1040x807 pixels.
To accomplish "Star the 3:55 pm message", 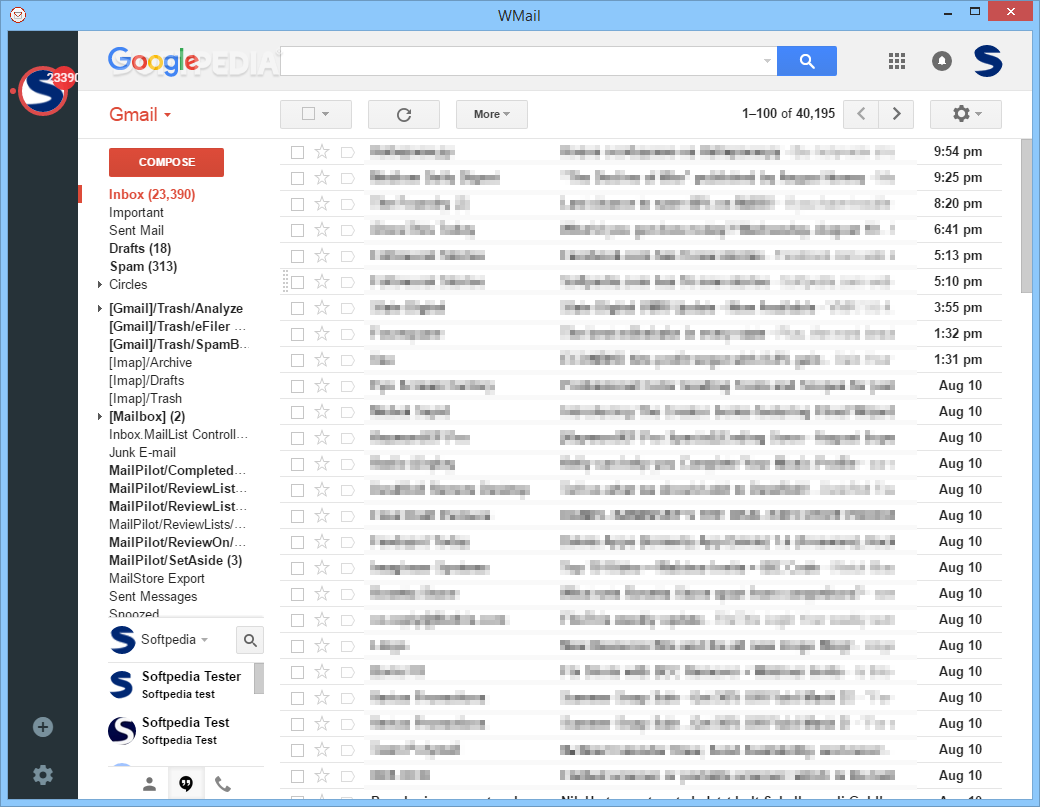I will click(x=322, y=308).
